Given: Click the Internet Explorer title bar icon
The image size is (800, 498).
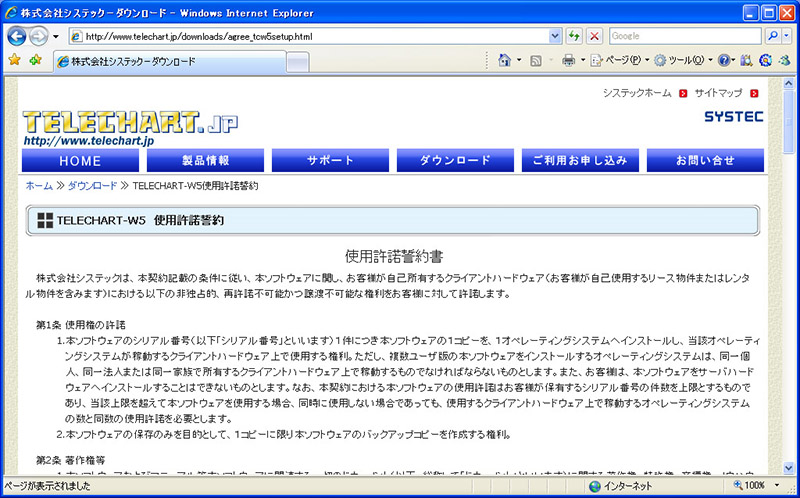Looking at the screenshot, I should tap(11, 13).
